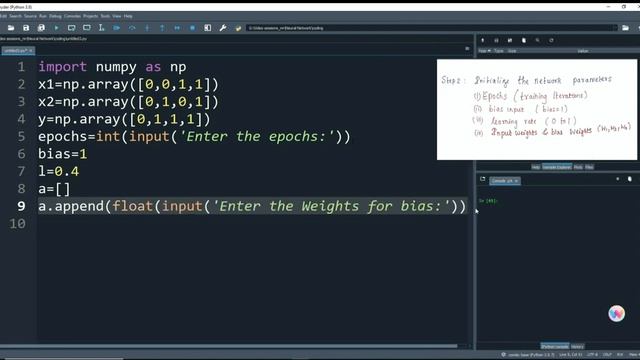Open the Edit menu
Screen dimensions: 640x360
click(x=3, y=16)
